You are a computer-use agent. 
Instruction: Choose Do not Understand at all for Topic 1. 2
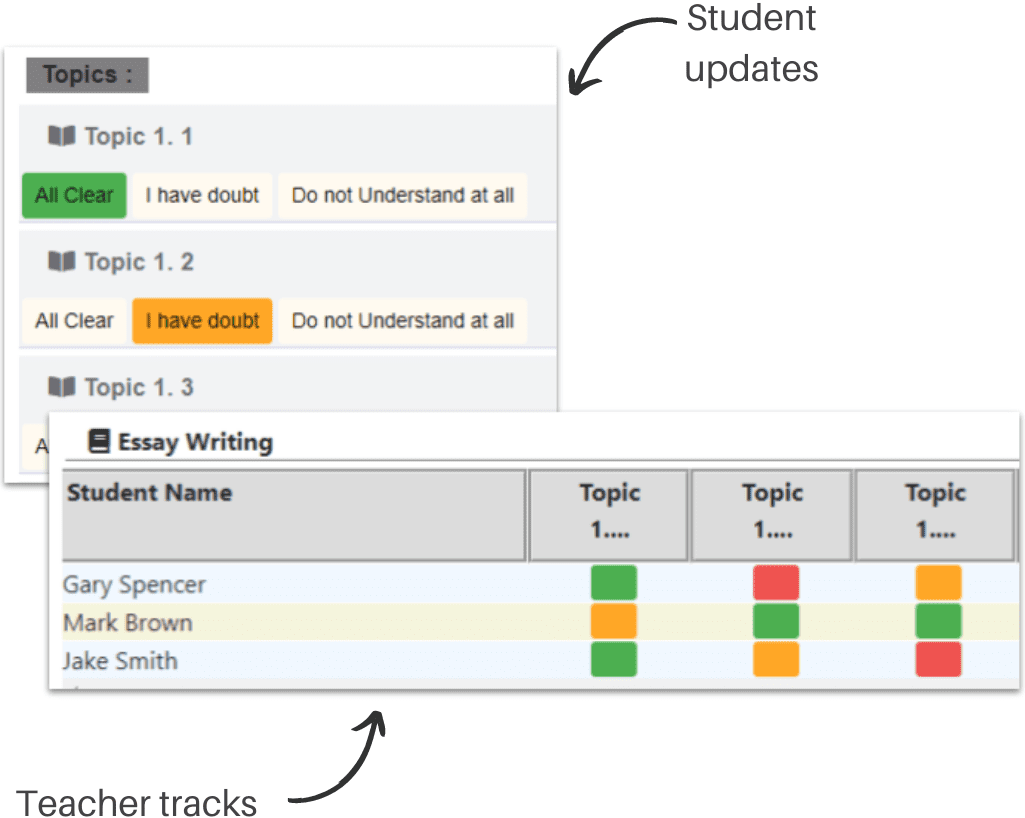click(x=403, y=320)
